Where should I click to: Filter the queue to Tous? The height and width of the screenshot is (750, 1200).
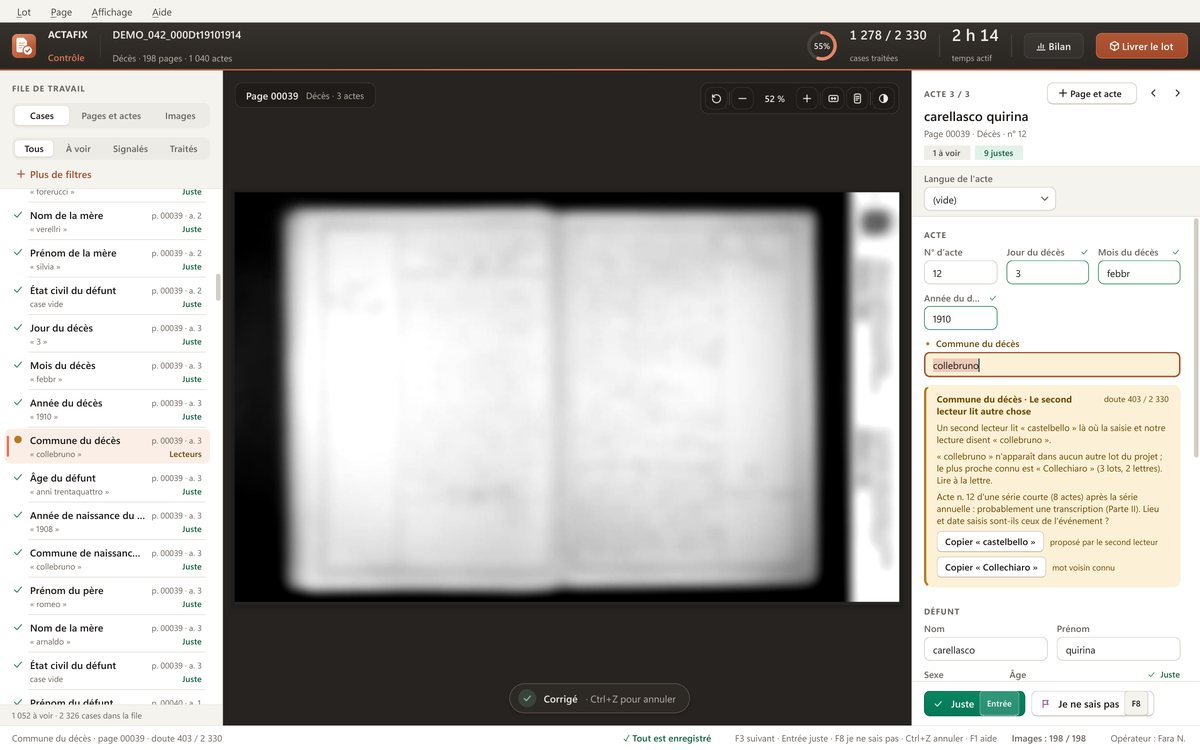point(34,149)
